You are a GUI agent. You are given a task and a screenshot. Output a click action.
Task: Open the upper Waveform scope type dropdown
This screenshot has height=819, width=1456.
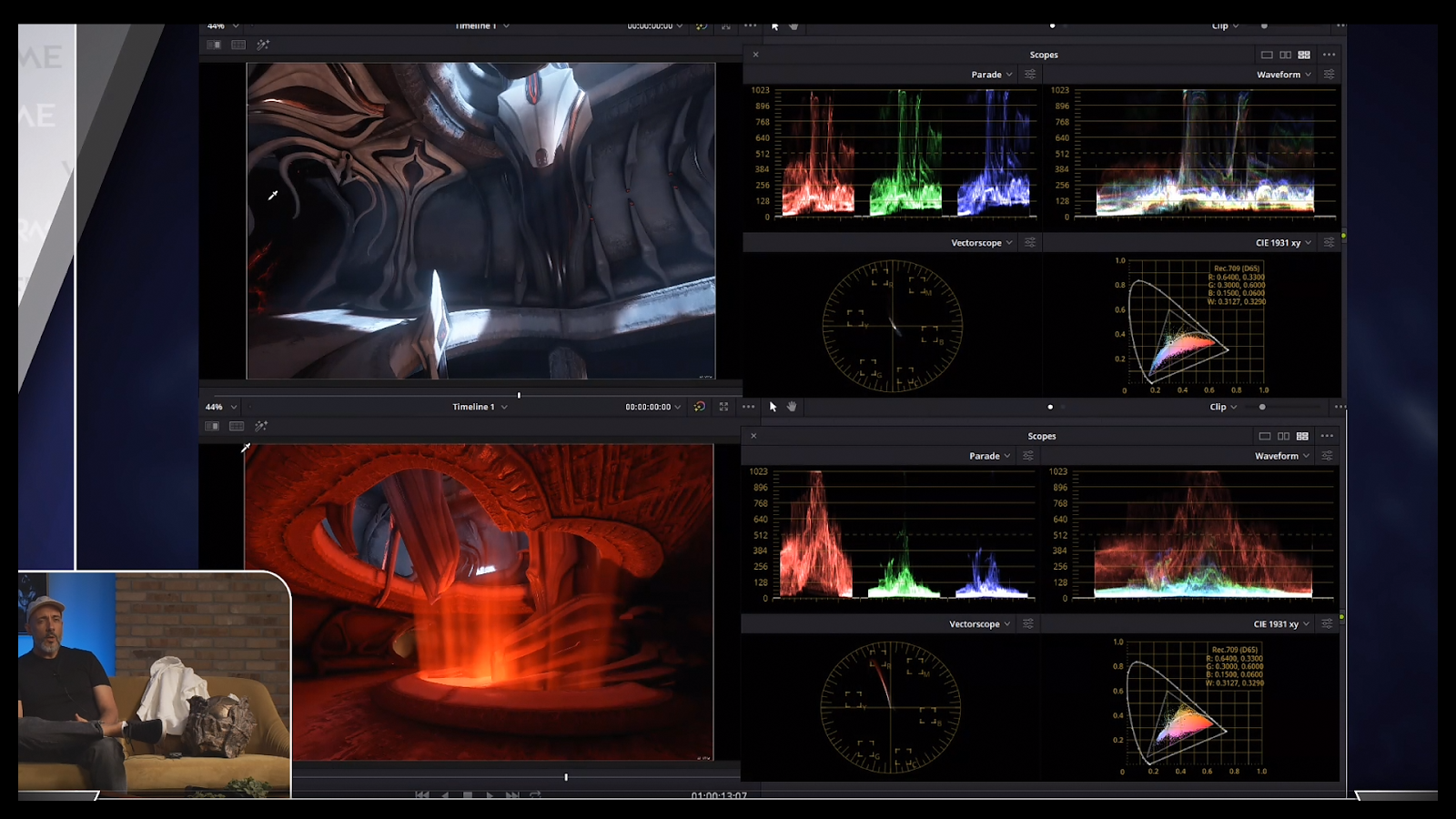point(1284,75)
